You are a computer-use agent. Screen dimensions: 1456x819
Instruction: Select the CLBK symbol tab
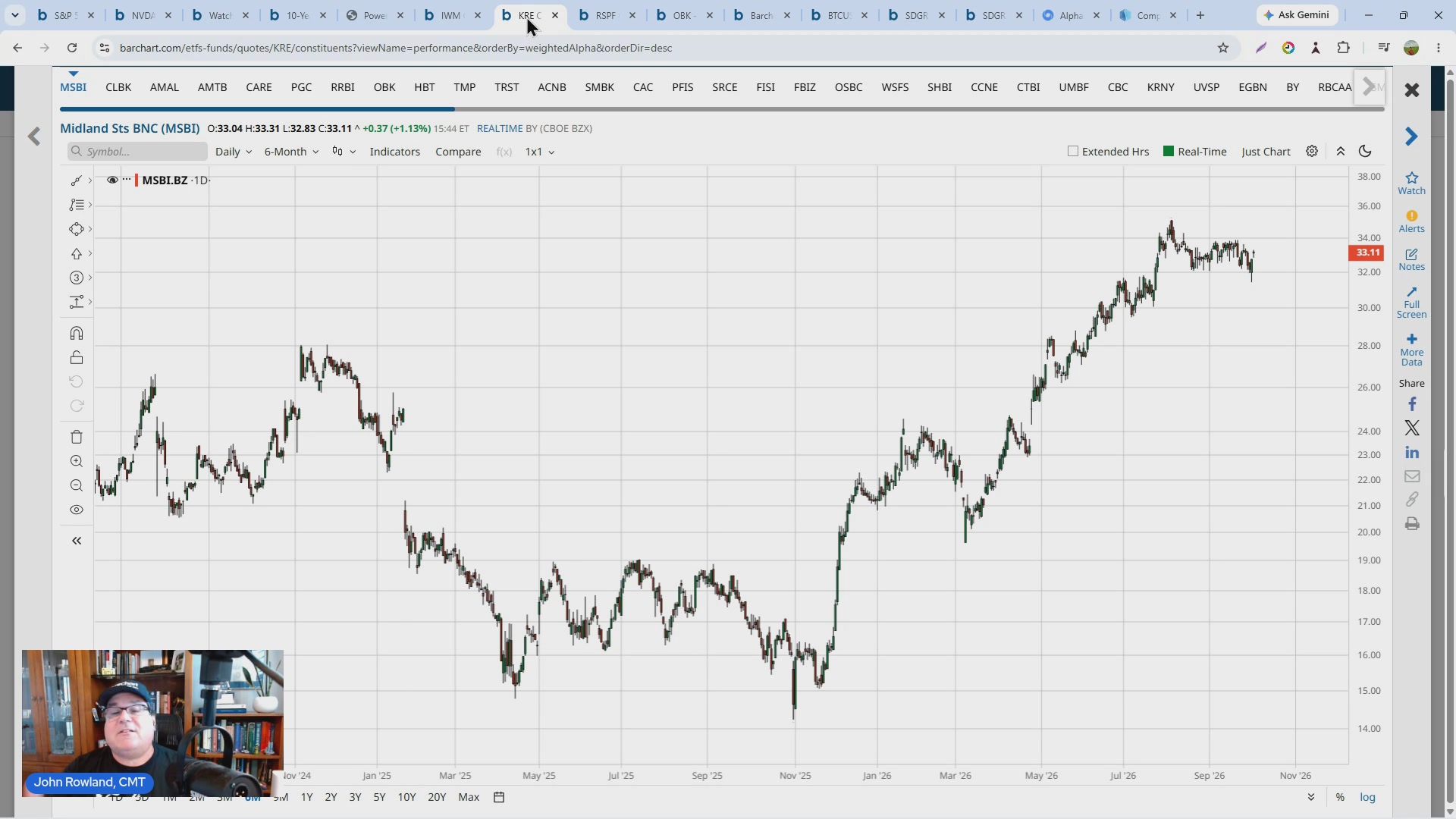(x=118, y=87)
